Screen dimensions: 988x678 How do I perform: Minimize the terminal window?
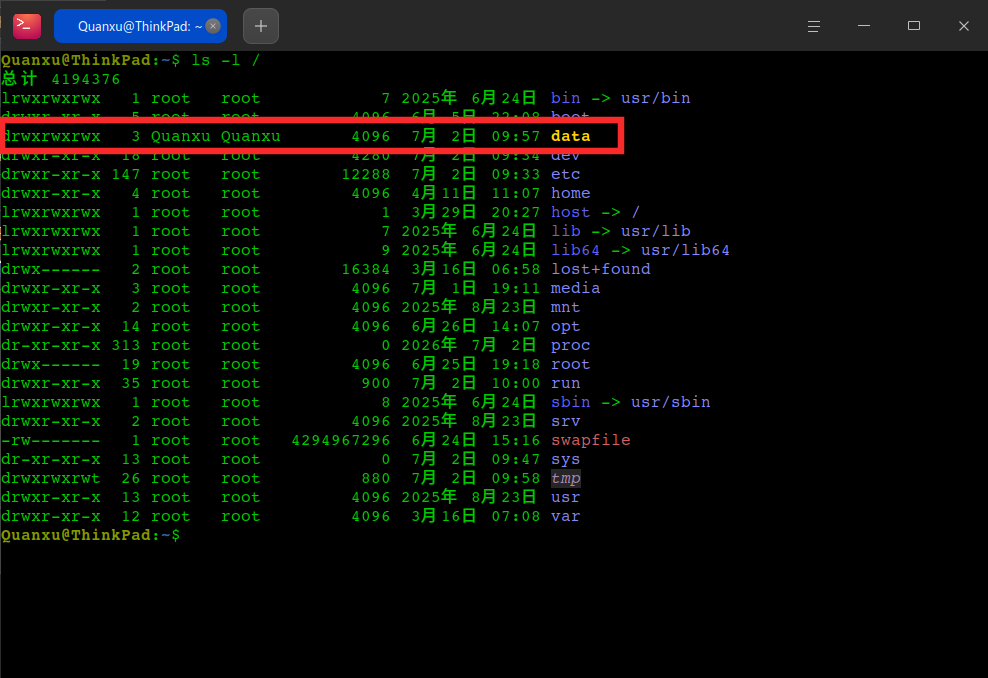point(864,26)
